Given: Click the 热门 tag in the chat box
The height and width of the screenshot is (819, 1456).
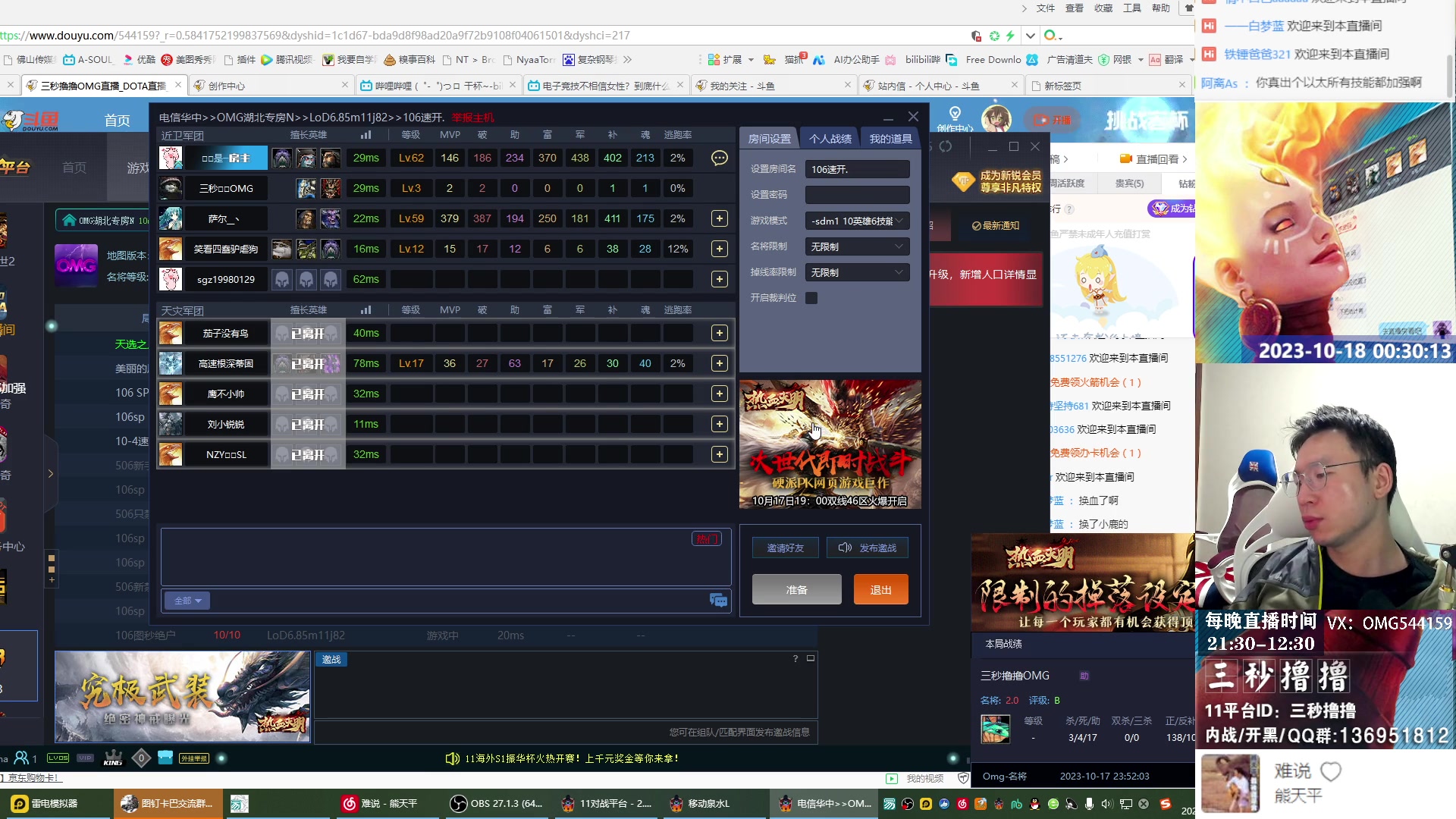Looking at the screenshot, I should click(707, 539).
